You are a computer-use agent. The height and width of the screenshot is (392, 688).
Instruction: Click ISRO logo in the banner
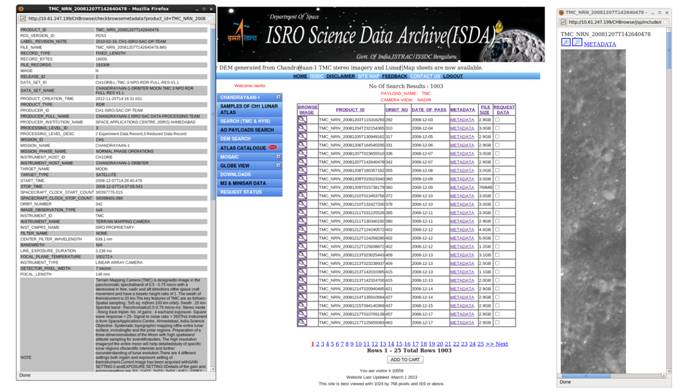coord(241,33)
